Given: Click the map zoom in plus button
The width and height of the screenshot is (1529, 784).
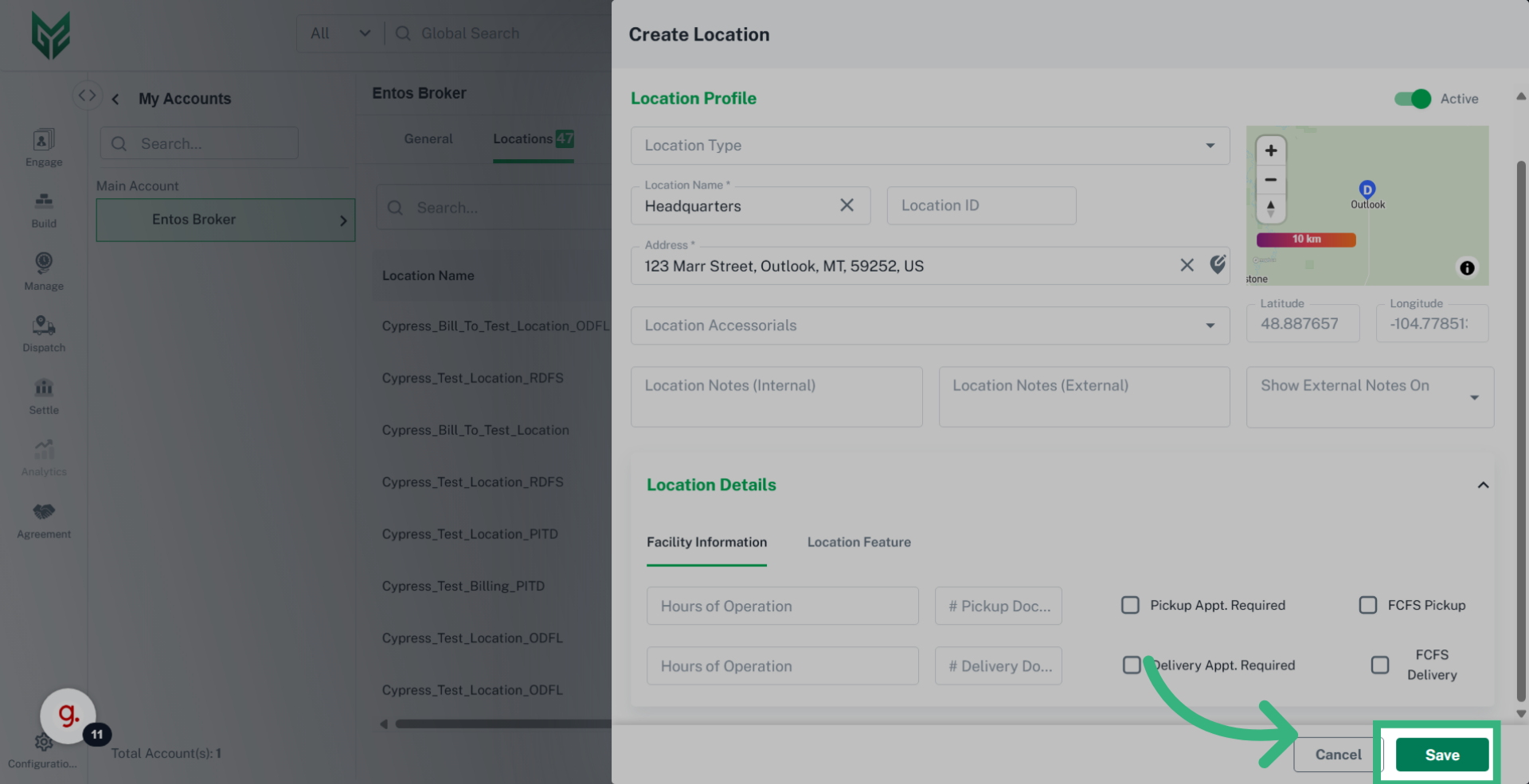Looking at the screenshot, I should coord(1271,150).
